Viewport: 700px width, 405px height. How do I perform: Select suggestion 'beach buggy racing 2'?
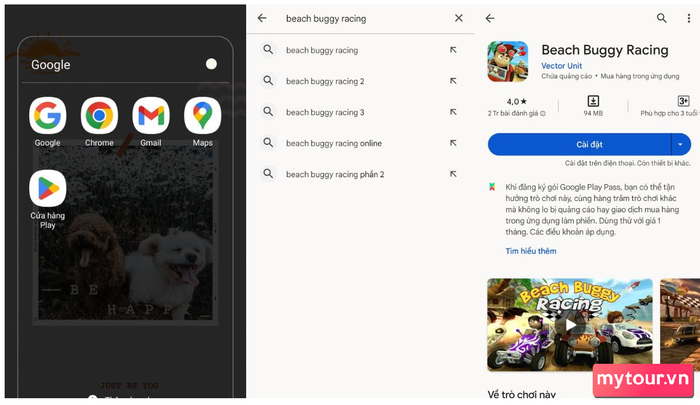pyautogui.click(x=325, y=81)
